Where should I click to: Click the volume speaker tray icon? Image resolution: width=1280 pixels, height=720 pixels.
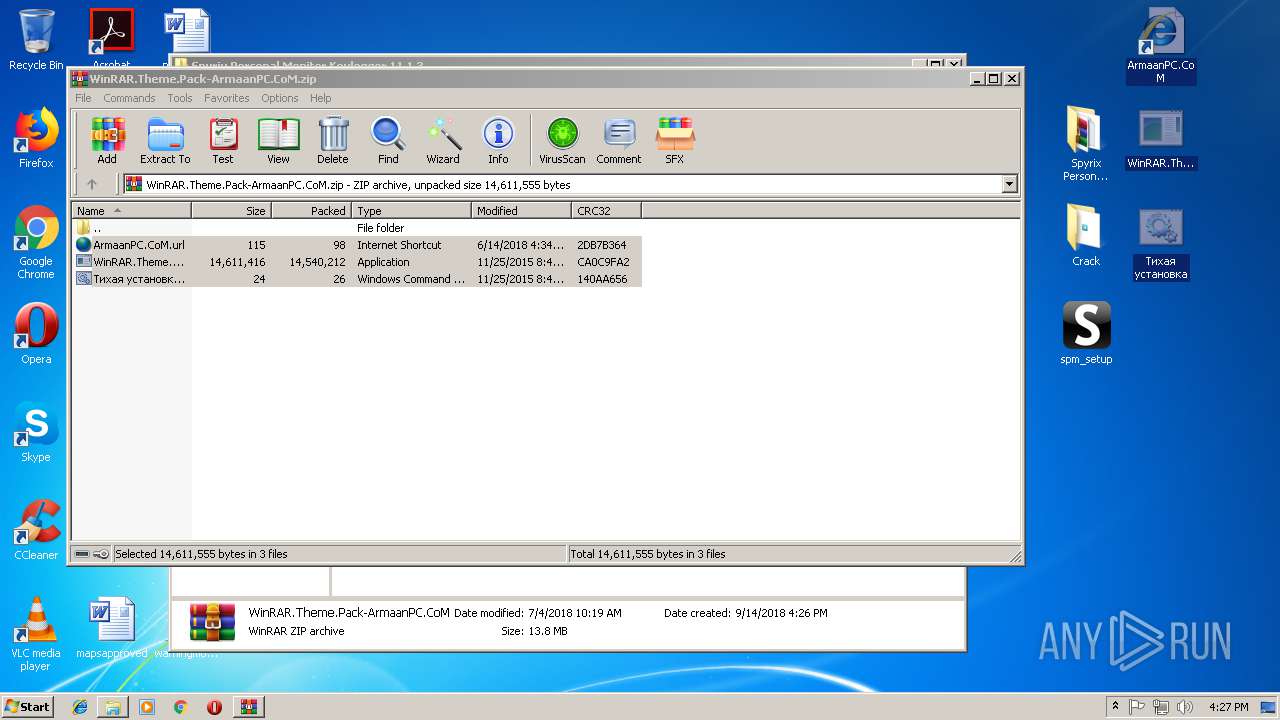[1185, 707]
